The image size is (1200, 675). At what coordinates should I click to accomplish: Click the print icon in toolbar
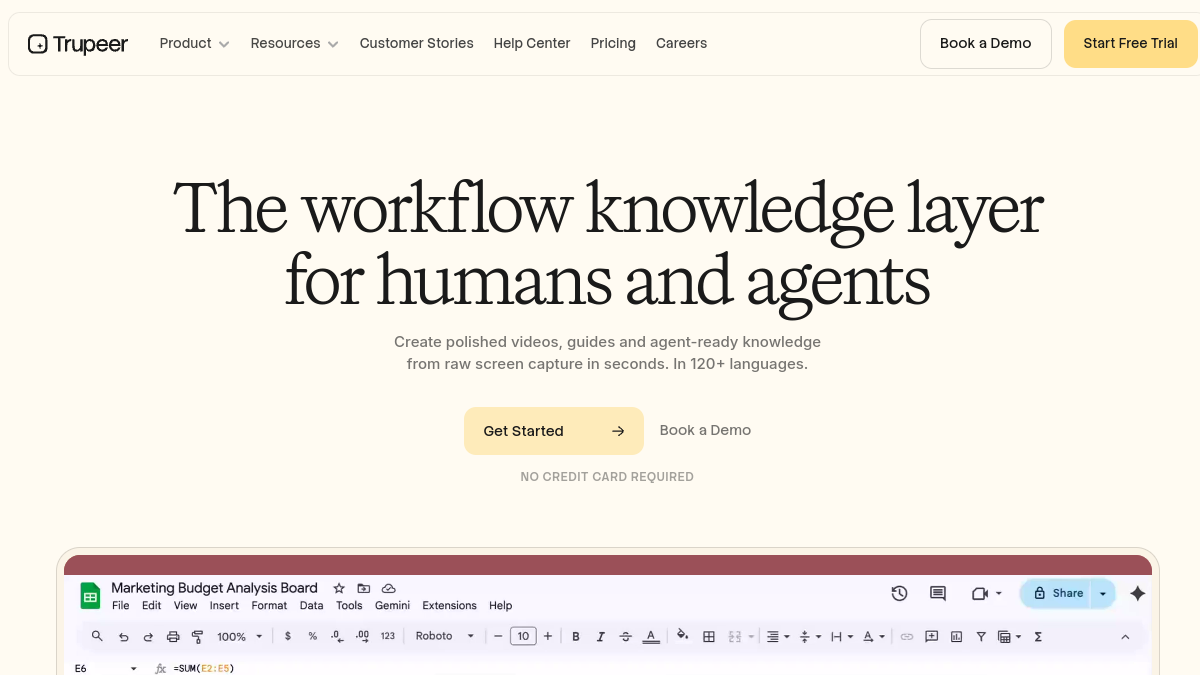click(x=173, y=636)
